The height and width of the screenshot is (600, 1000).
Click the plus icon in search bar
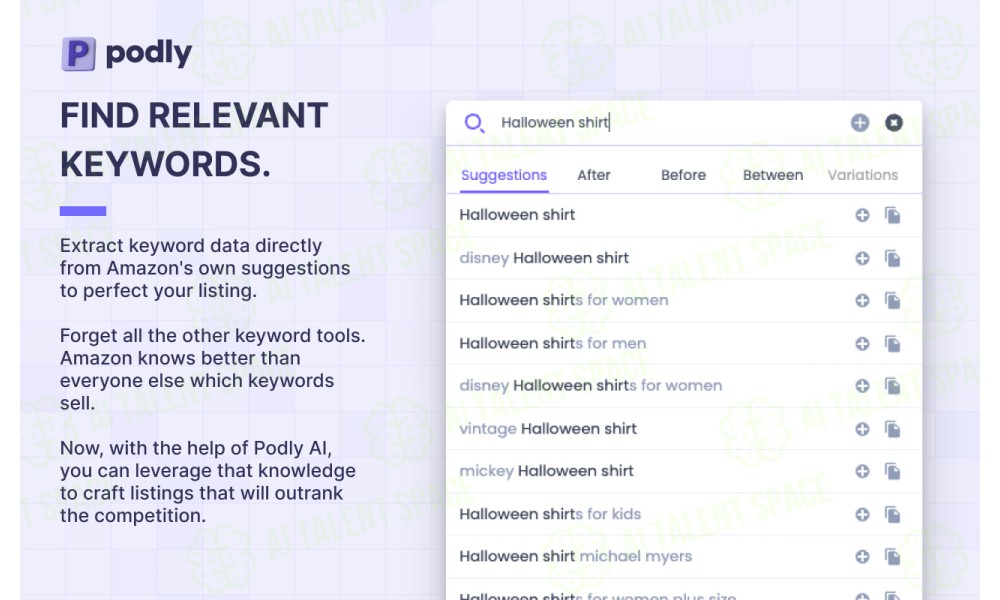click(860, 122)
